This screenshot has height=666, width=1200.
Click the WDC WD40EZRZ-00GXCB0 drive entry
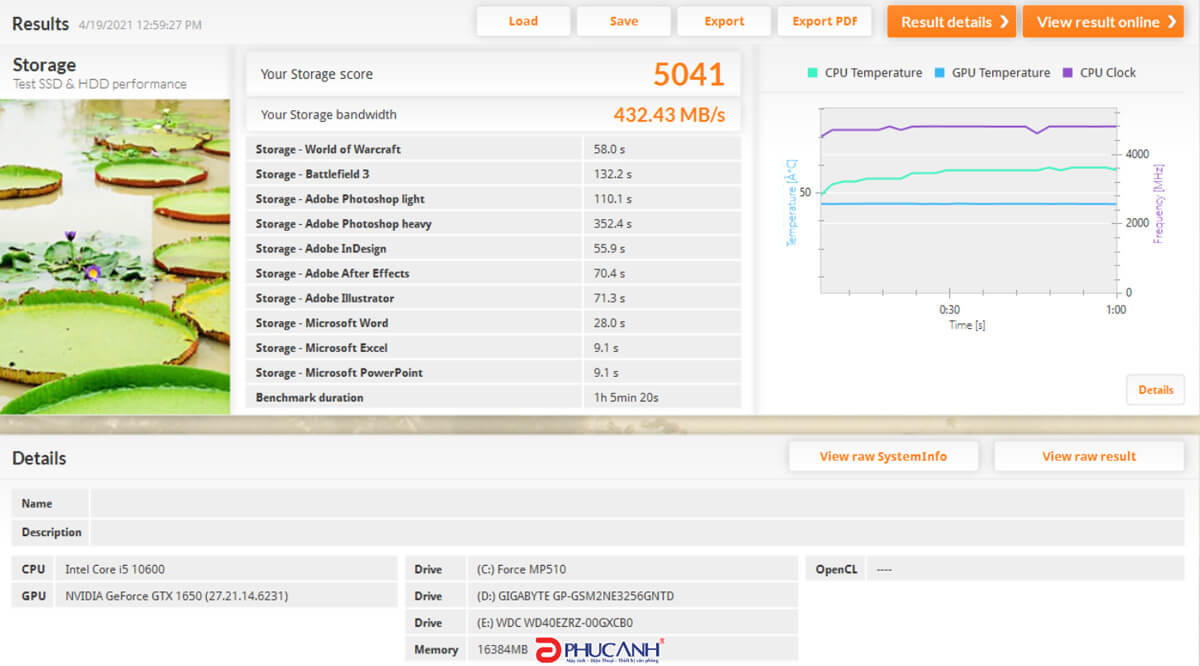click(x=555, y=623)
